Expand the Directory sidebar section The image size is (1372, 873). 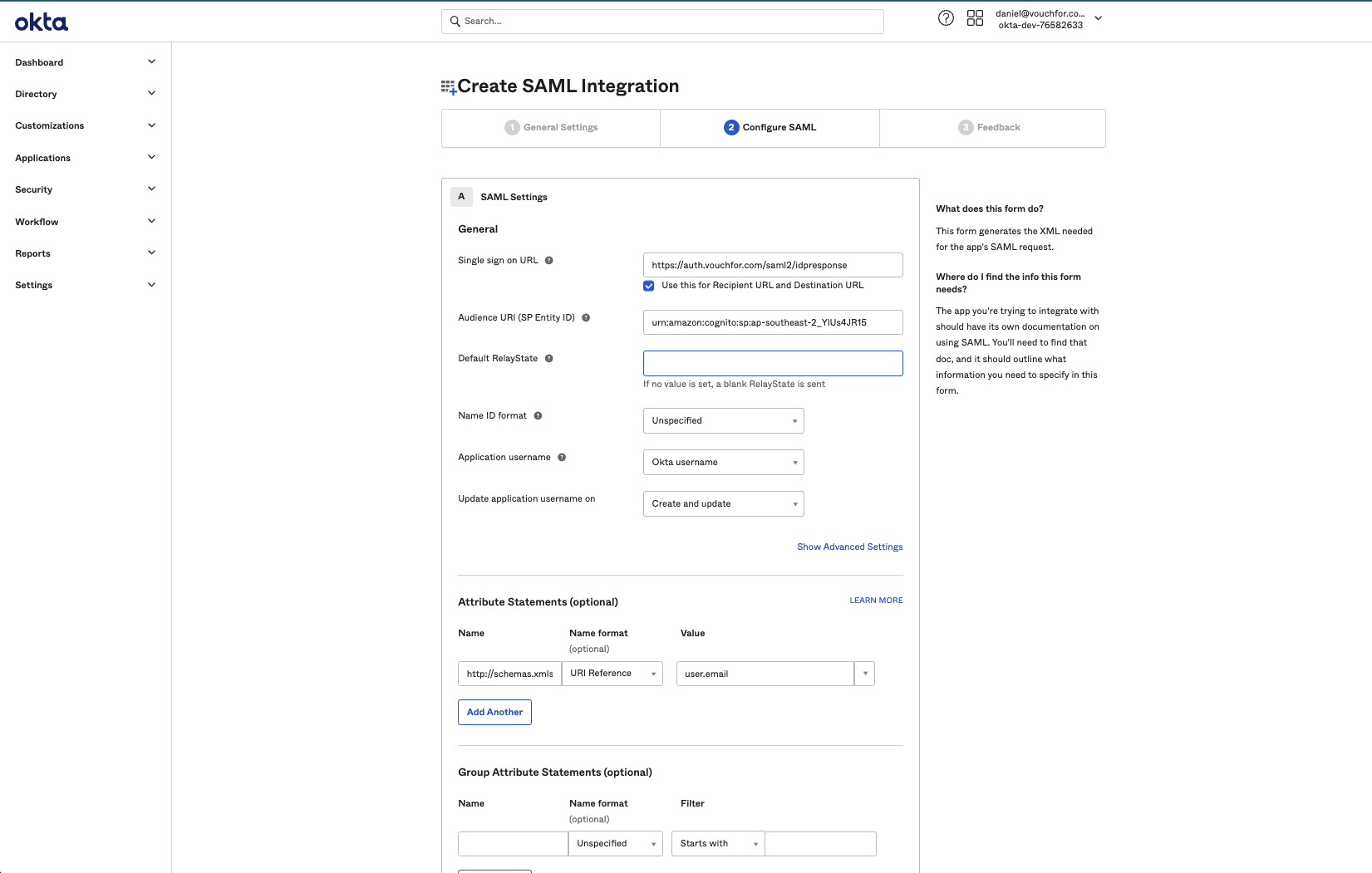[x=86, y=94]
